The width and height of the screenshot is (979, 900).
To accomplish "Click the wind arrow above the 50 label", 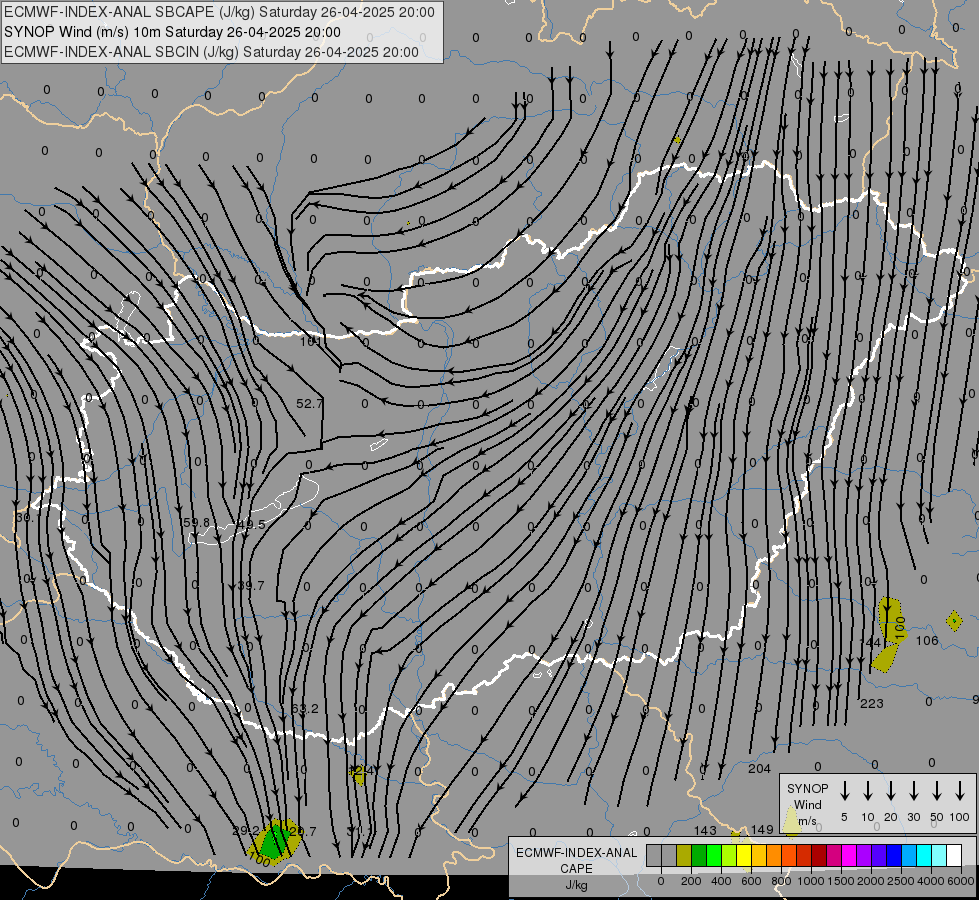I will click(x=937, y=791).
